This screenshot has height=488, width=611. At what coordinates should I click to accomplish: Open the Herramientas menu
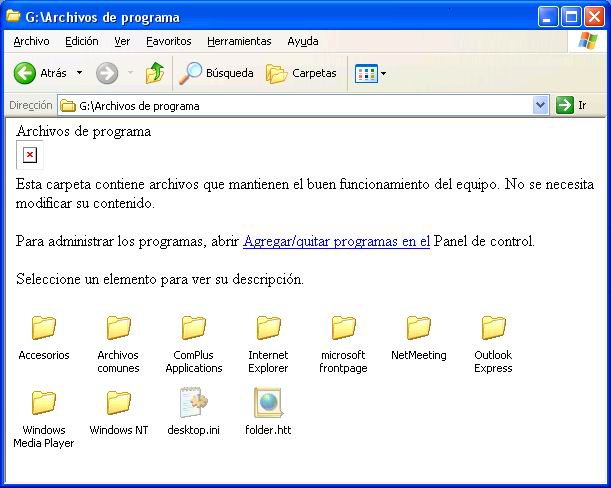pyautogui.click(x=239, y=41)
